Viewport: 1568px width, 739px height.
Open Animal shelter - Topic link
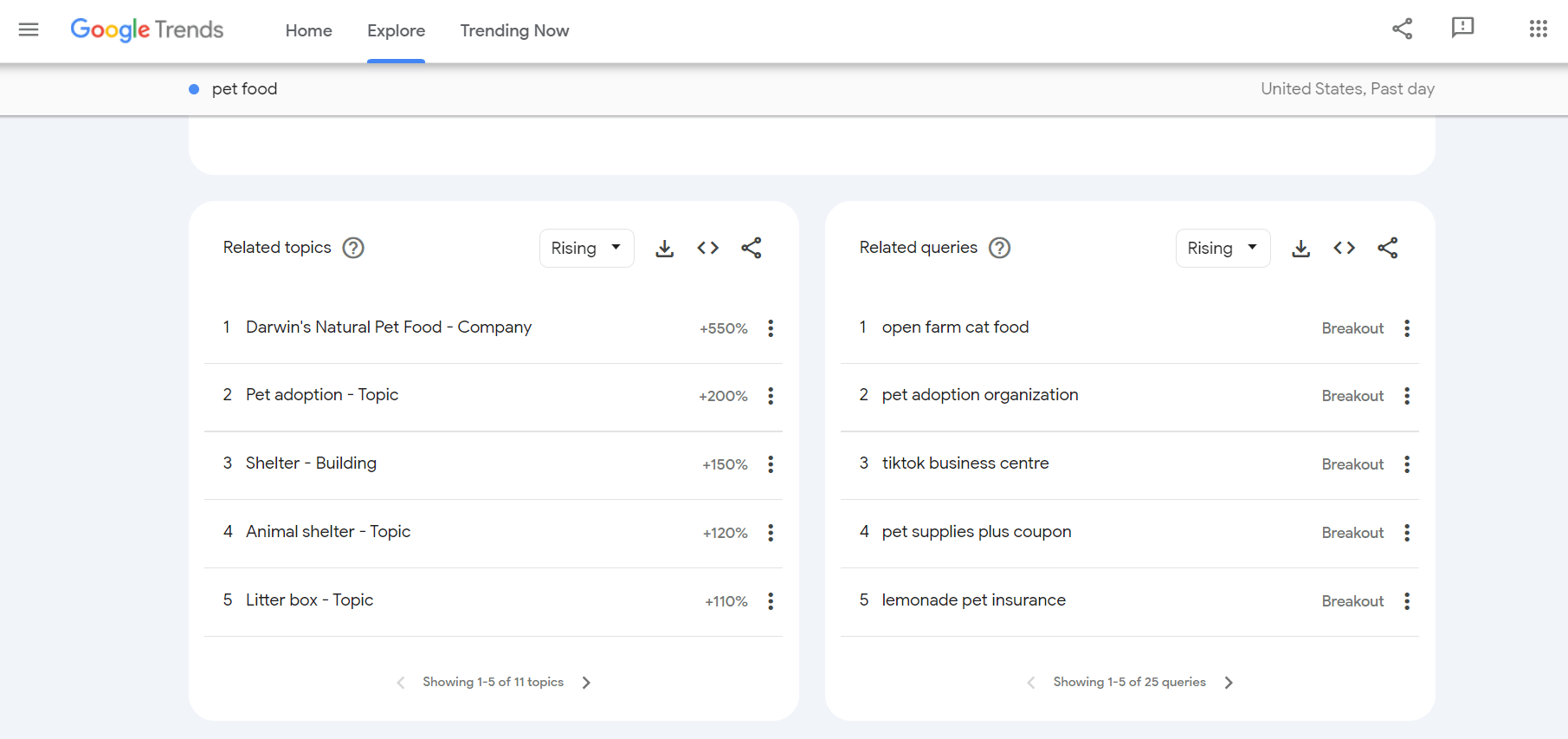coord(328,531)
